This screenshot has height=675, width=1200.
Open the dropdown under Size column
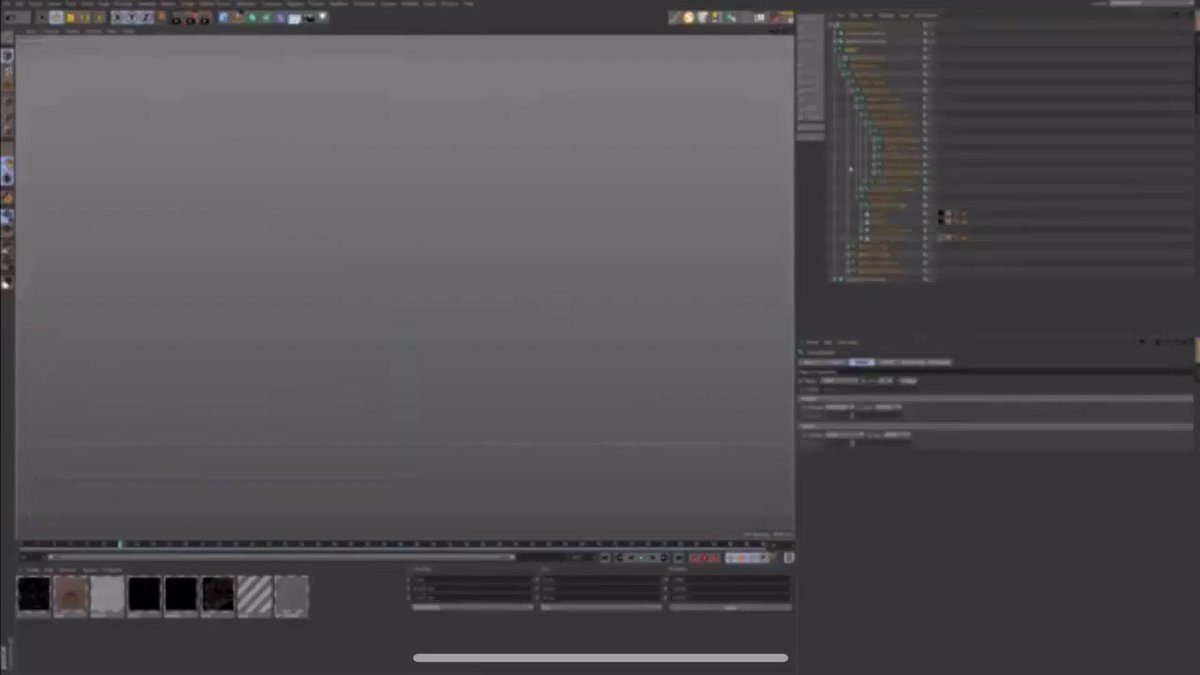[601, 607]
